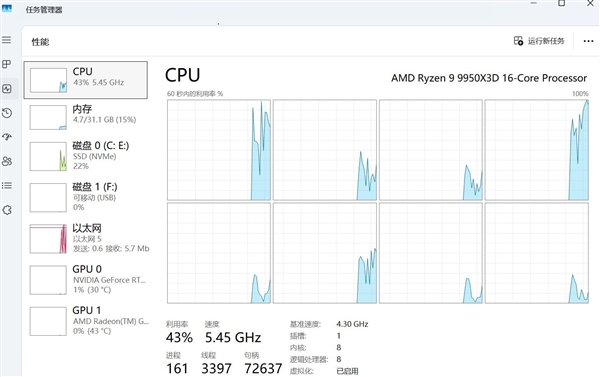The height and width of the screenshot is (377, 600).
Task: Select the 以太网 network item
Action: (x=86, y=238)
